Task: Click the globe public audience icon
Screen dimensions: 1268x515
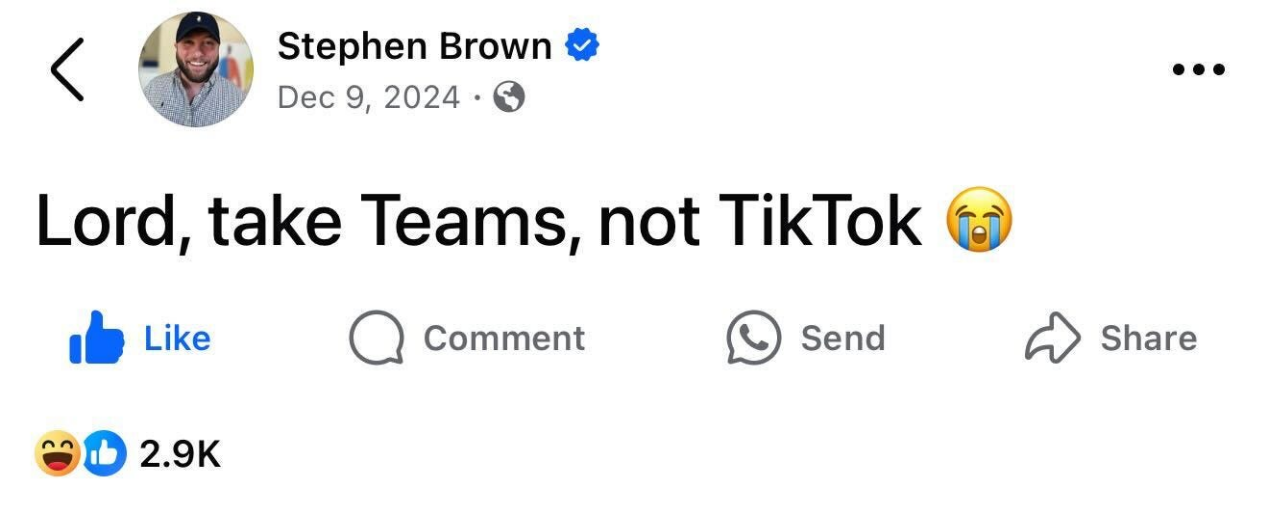Action: [510, 97]
